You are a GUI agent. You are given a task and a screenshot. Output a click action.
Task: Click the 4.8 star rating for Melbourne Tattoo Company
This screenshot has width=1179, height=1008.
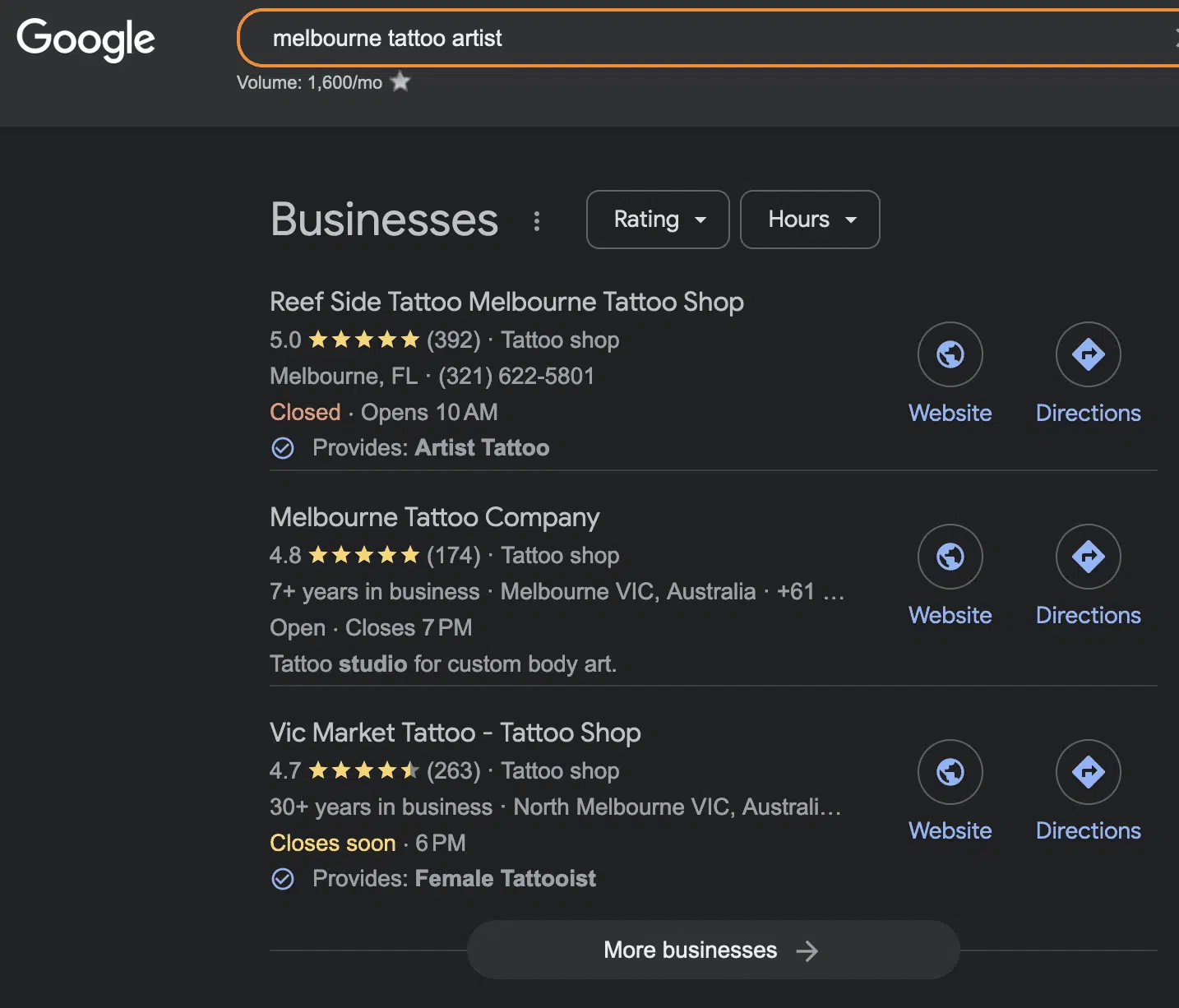[364, 555]
